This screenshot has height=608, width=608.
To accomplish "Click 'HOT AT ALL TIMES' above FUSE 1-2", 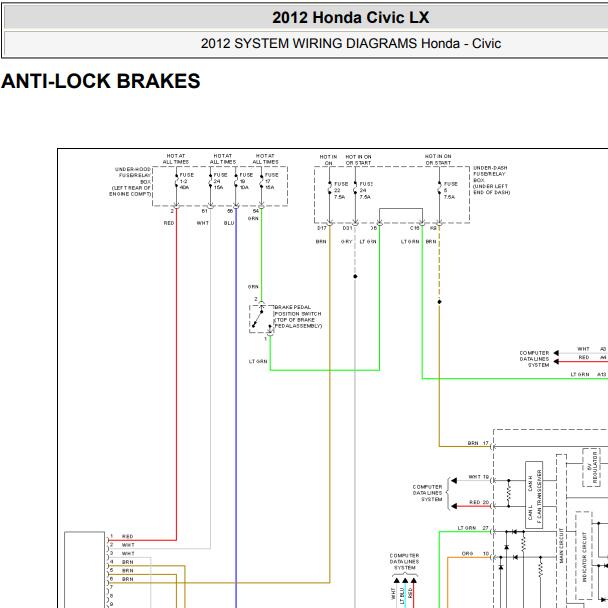I will [176, 159].
